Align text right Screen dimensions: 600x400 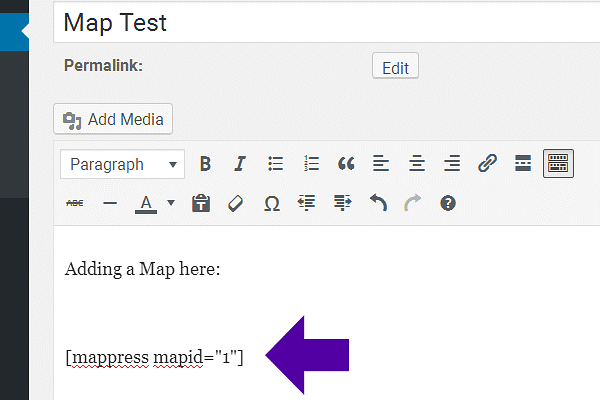(452, 164)
